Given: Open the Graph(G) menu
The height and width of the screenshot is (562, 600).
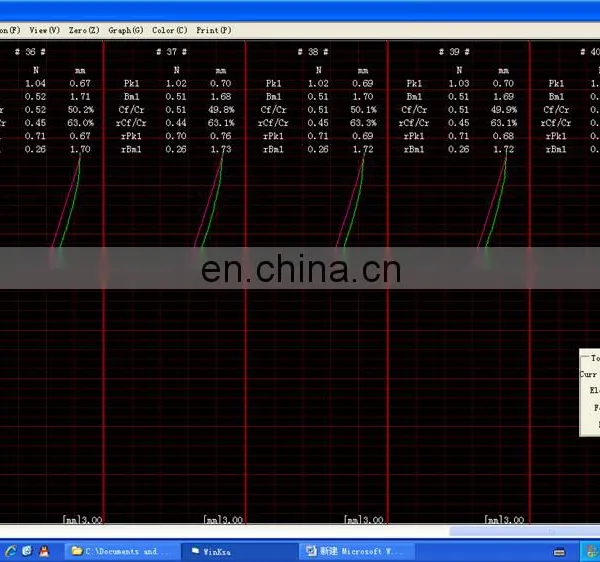Looking at the screenshot, I should point(126,30).
